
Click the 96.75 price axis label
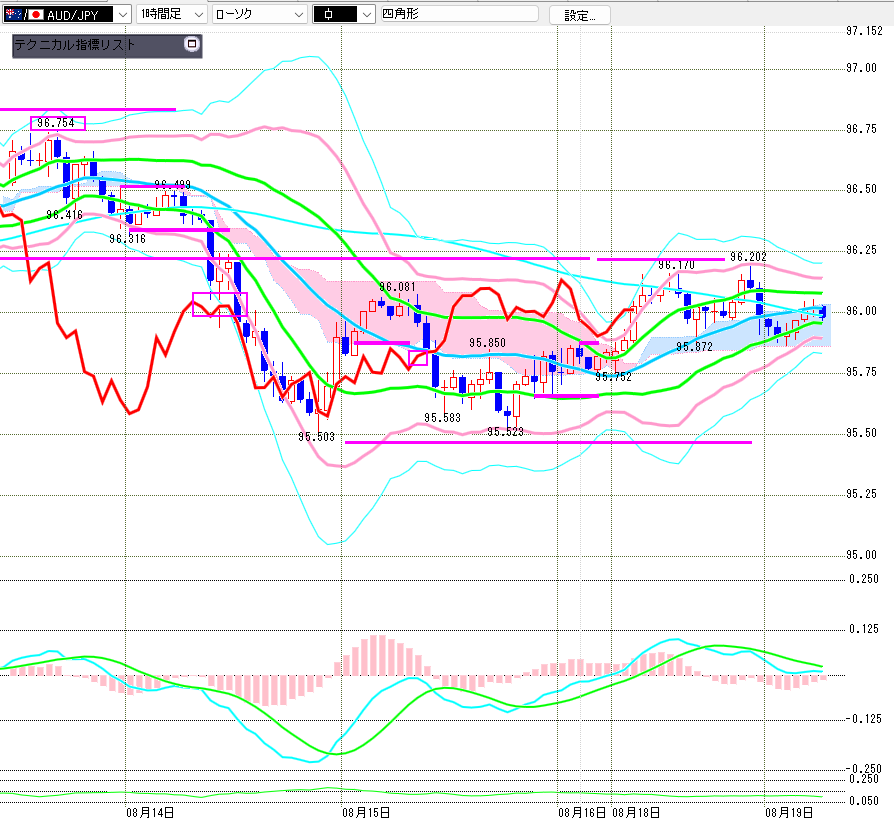tap(862, 129)
